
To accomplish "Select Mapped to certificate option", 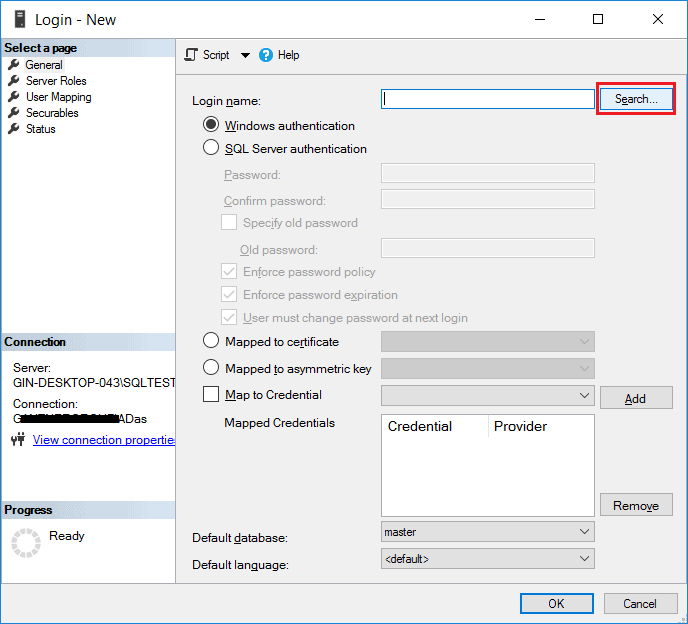I will tap(211, 342).
